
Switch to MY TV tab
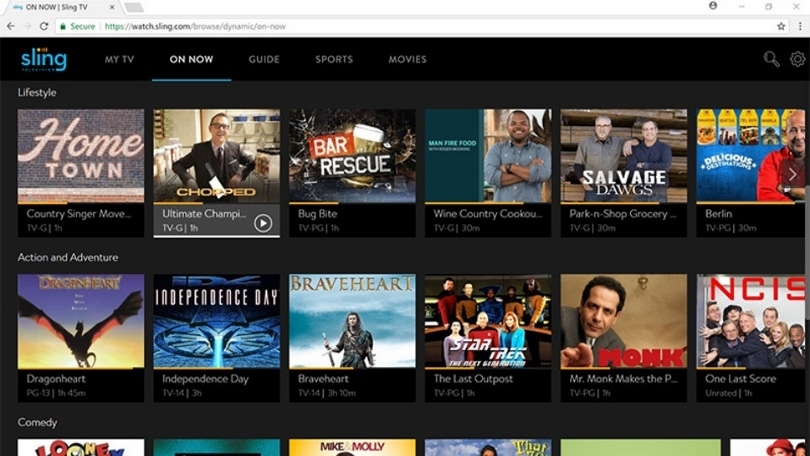119,59
